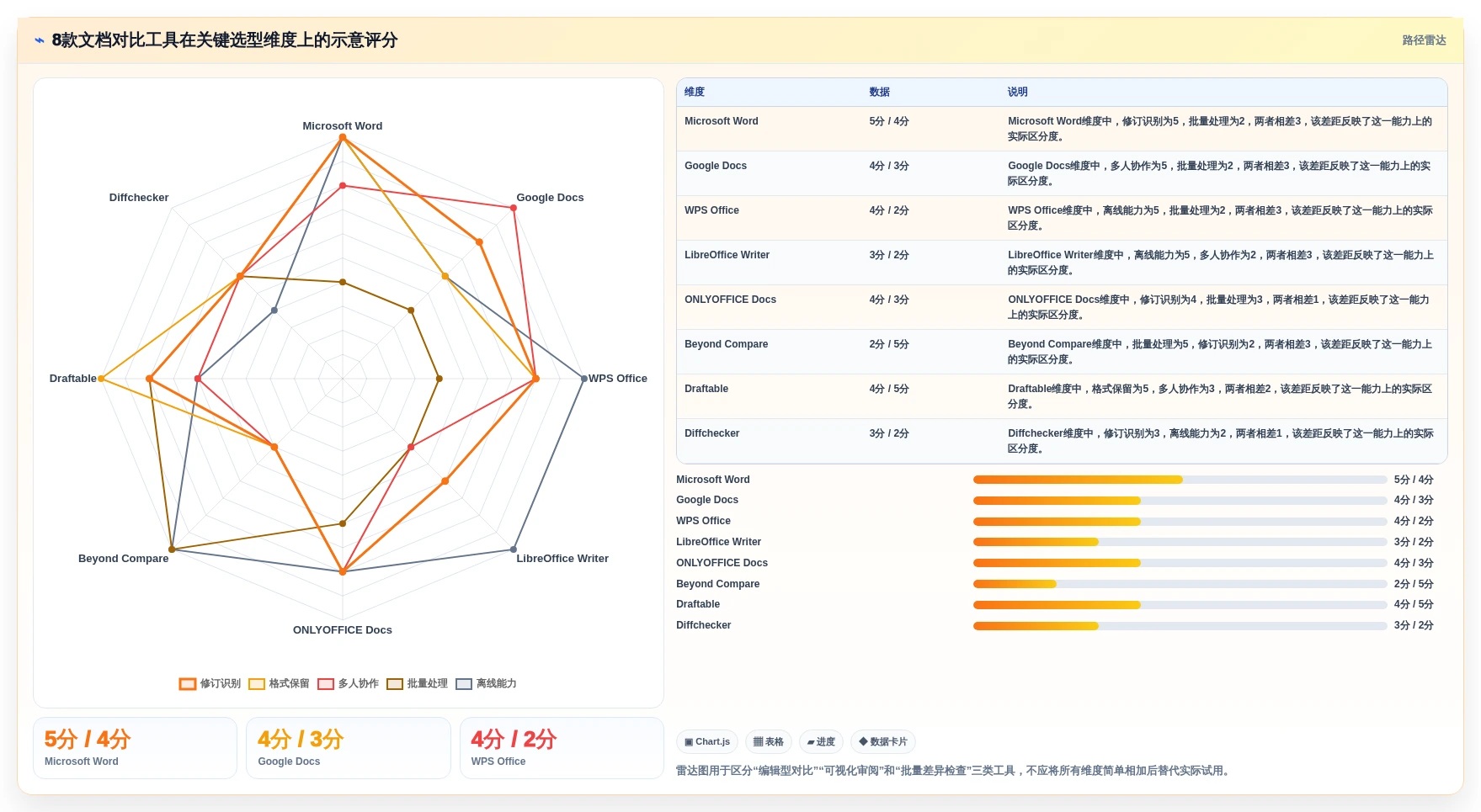Click the Microsoft Word radar axis label
This screenshot has width=1481, height=812.
pyautogui.click(x=342, y=126)
